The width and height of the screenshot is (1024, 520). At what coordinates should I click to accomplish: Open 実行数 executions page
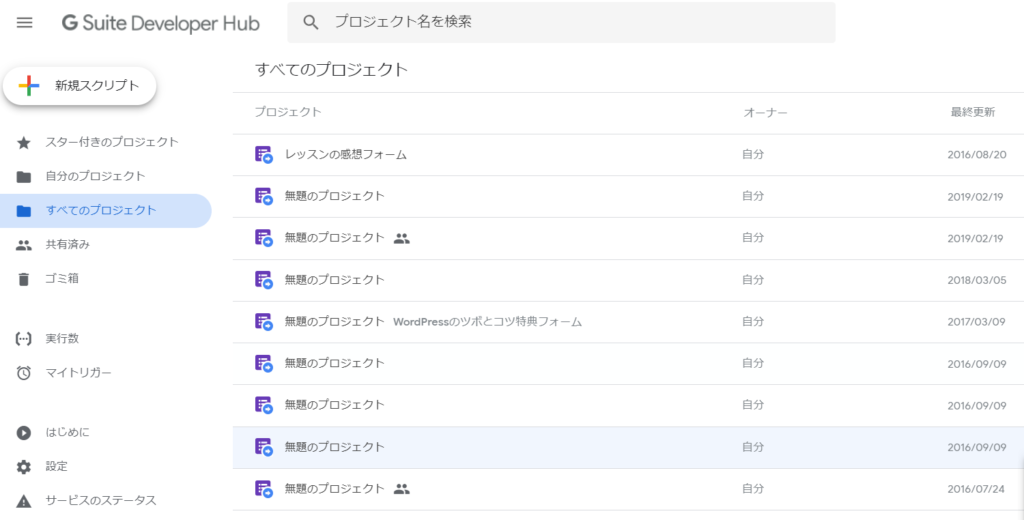[62, 339]
